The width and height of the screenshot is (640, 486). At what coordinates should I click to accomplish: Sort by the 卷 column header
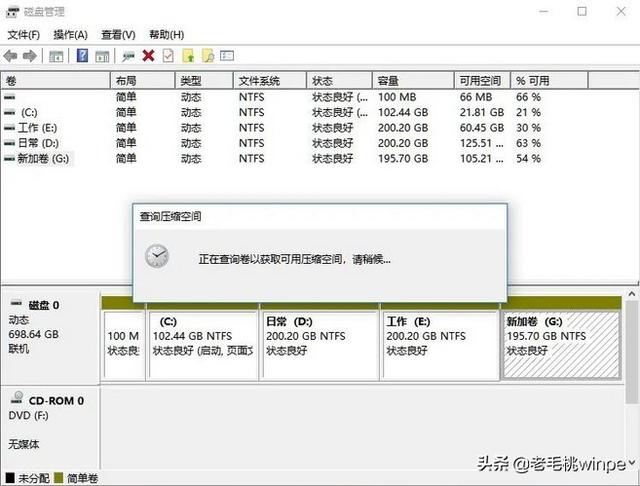point(56,81)
